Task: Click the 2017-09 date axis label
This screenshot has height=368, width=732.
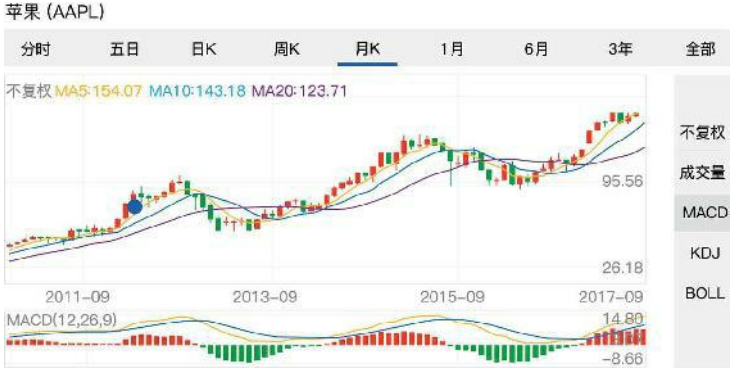Action: (611, 297)
